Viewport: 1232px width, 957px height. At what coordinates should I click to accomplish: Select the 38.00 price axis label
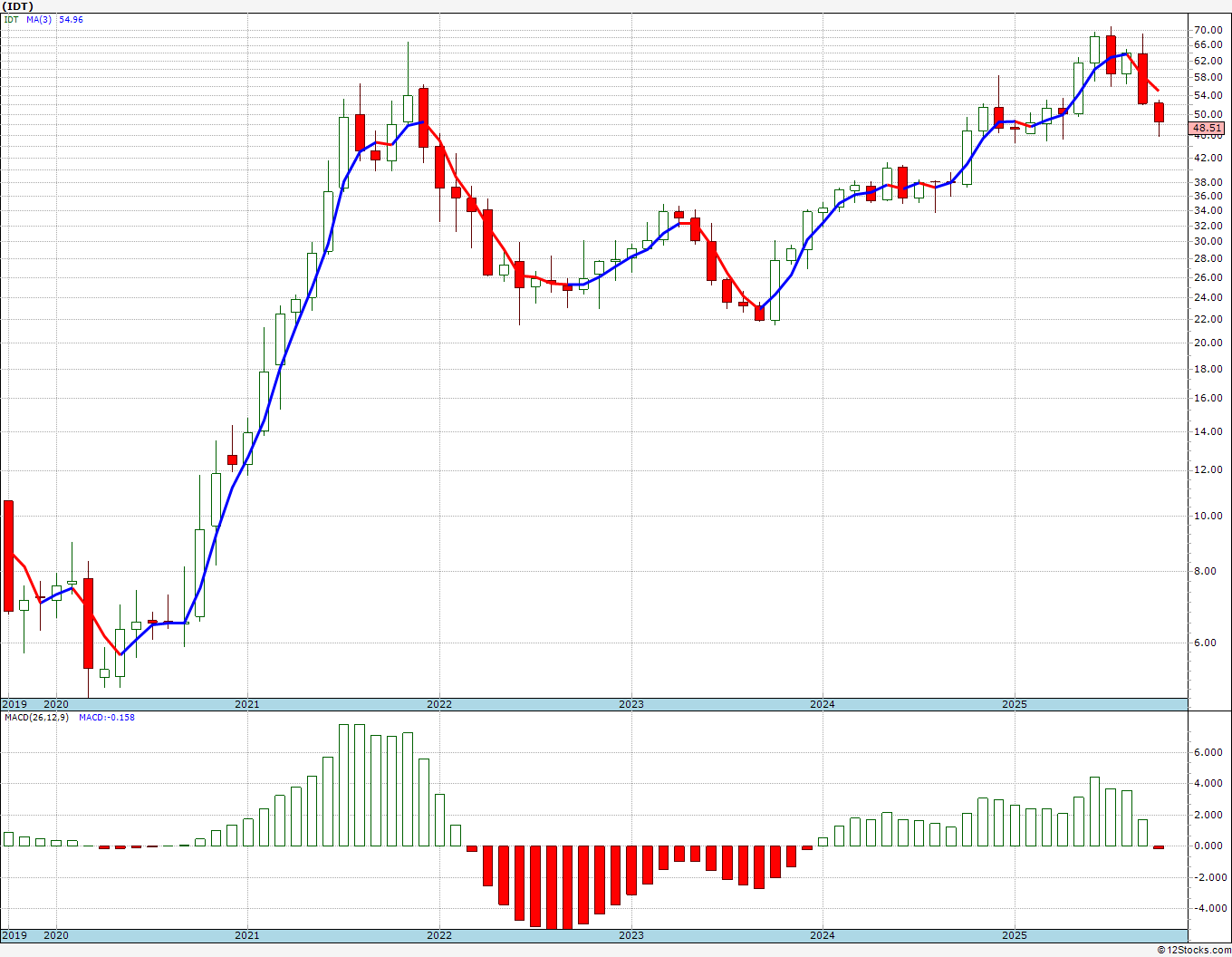click(1208, 182)
